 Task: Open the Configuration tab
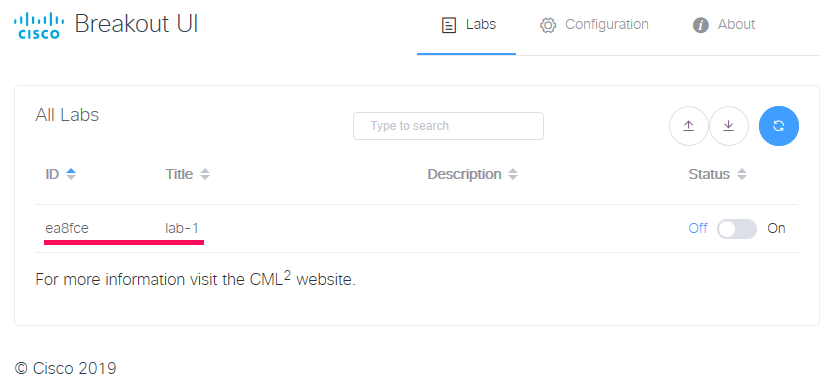click(x=594, y=25)
